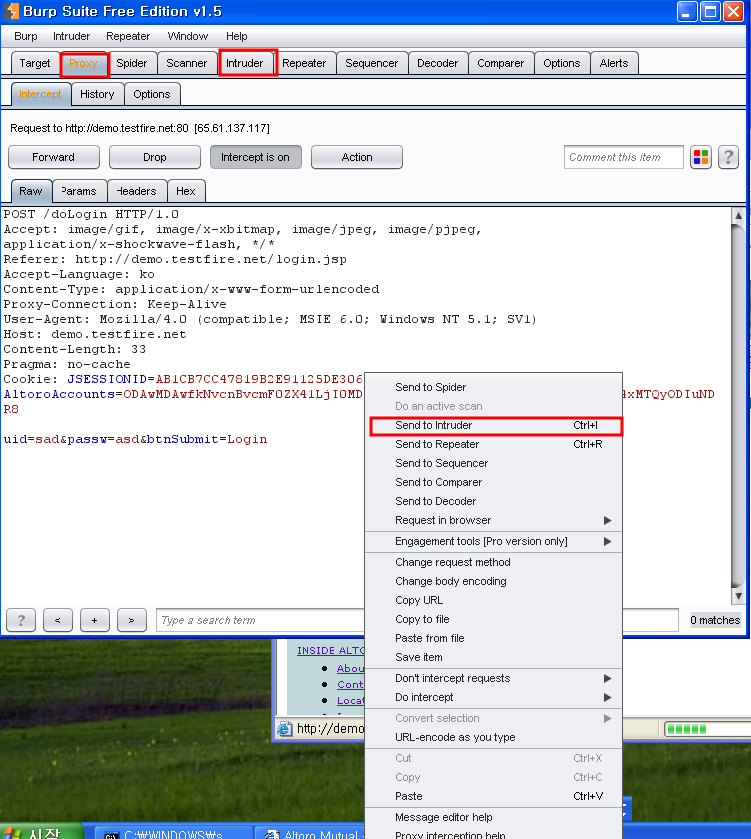Switch to the Sequencer tab
This screenshot has width=751, height=839.
(372, 63)
